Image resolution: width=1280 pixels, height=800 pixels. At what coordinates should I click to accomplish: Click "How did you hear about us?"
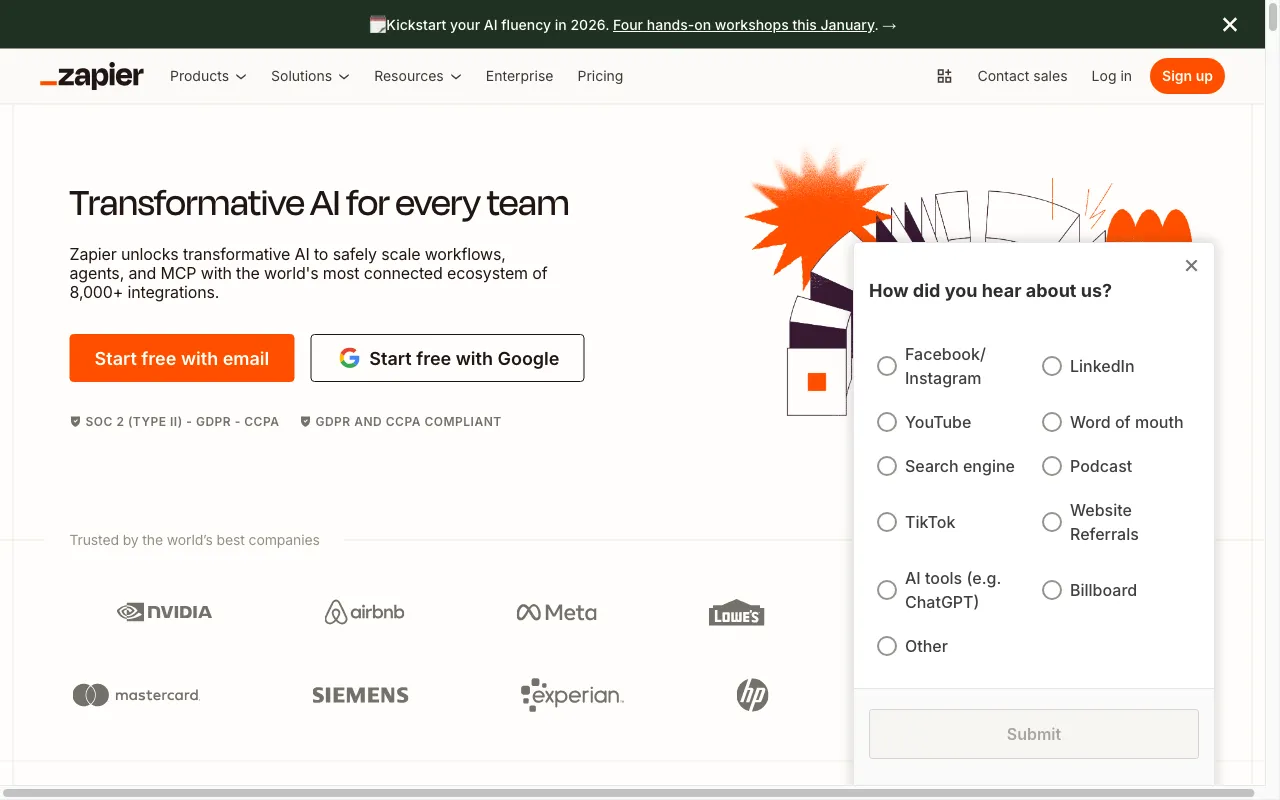pyautogui.click(x=990, y=291)
